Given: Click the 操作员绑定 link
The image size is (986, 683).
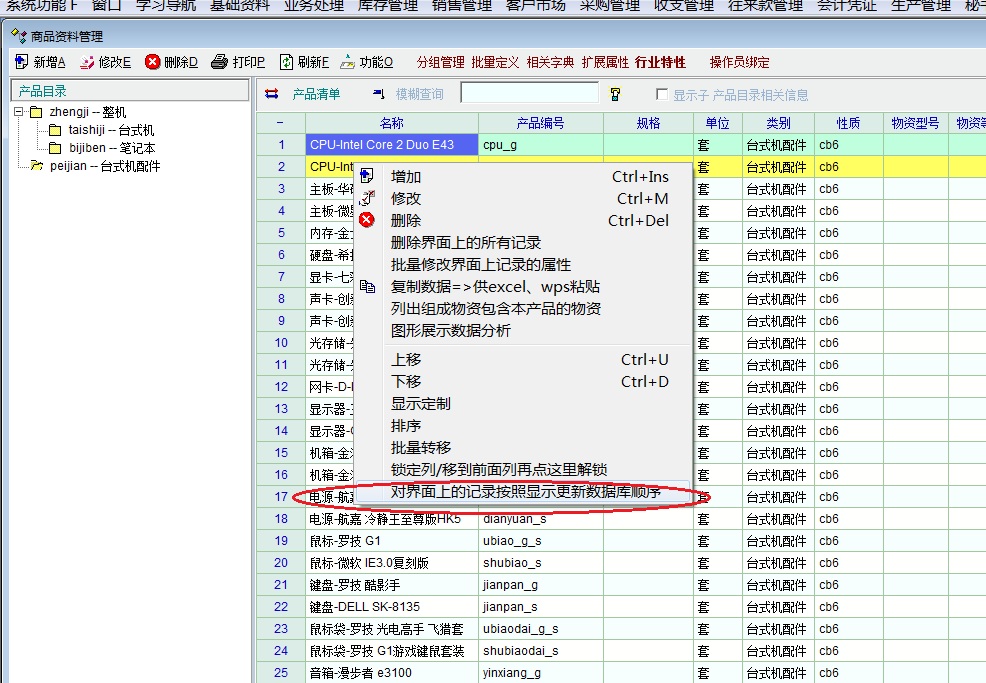Looking at the screenshot, I should pyautogui.click(x=739, y=62).
